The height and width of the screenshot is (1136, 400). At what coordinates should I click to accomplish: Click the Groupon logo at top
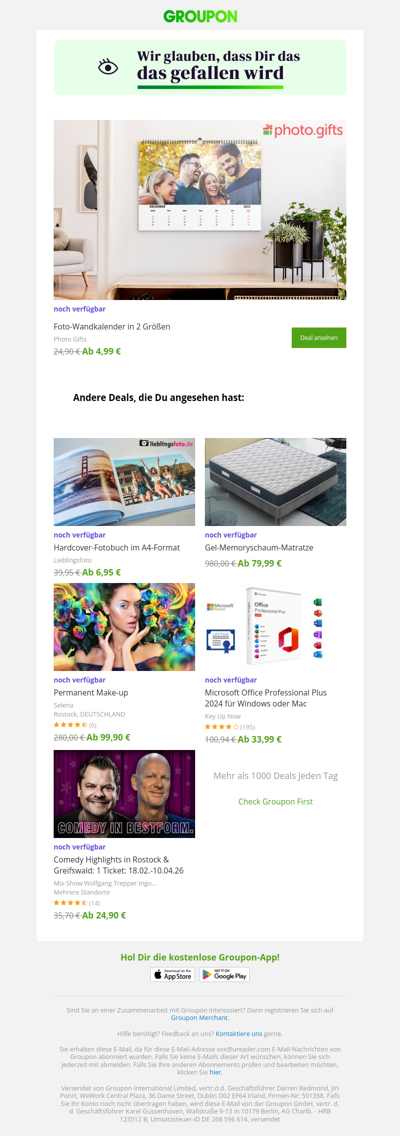pos(200,16)
